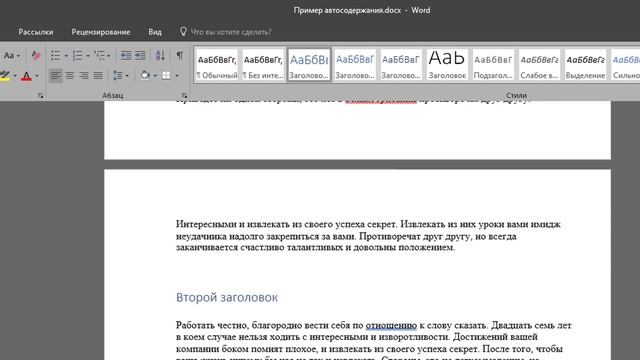The image size is (640, 360).
Task: Apply text highlight color
Action: pos(5,76)
